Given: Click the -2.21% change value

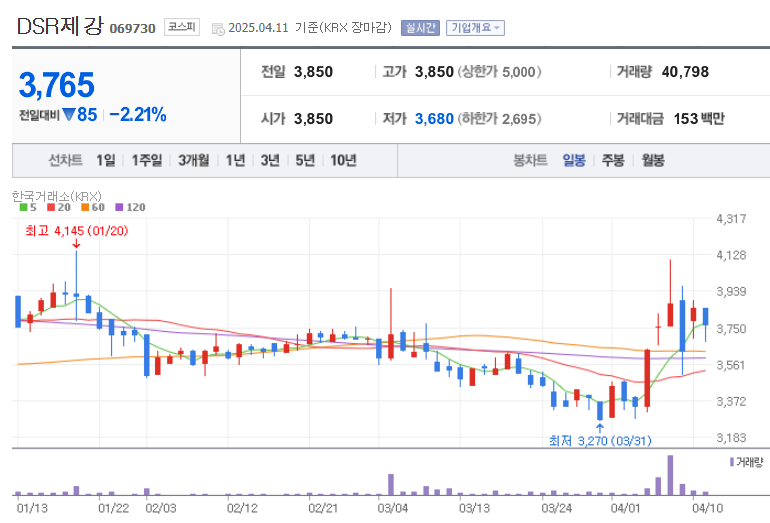Looking at the screenshot, I should click(x=138, y=114).
